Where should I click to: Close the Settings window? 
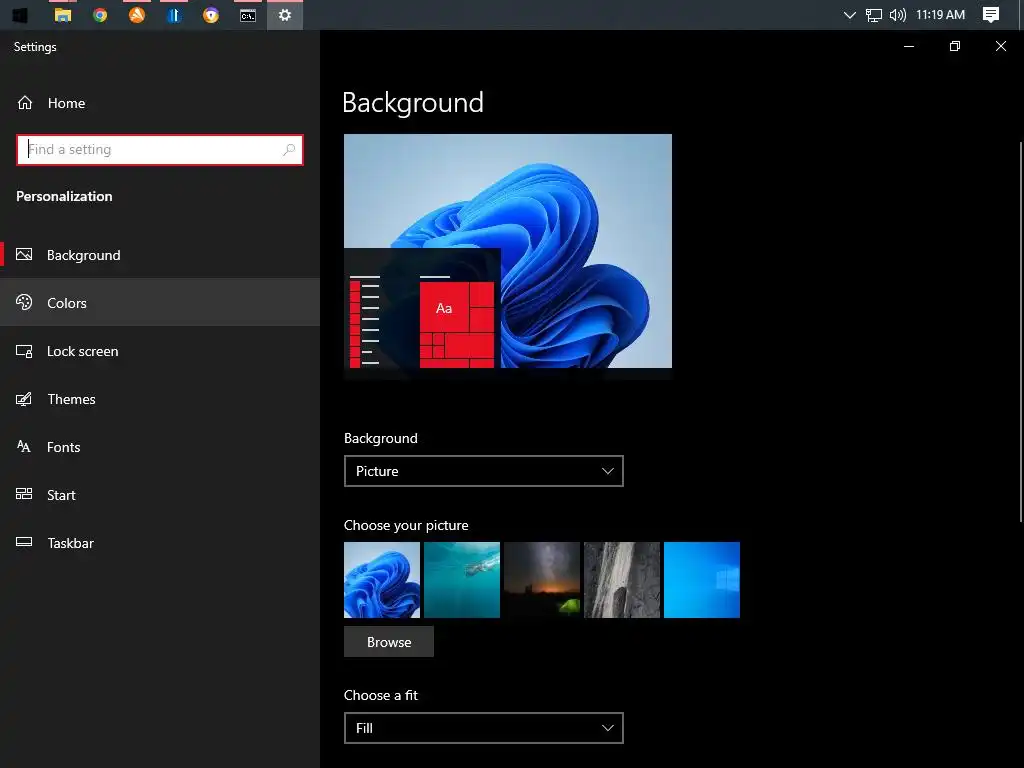1000,46
